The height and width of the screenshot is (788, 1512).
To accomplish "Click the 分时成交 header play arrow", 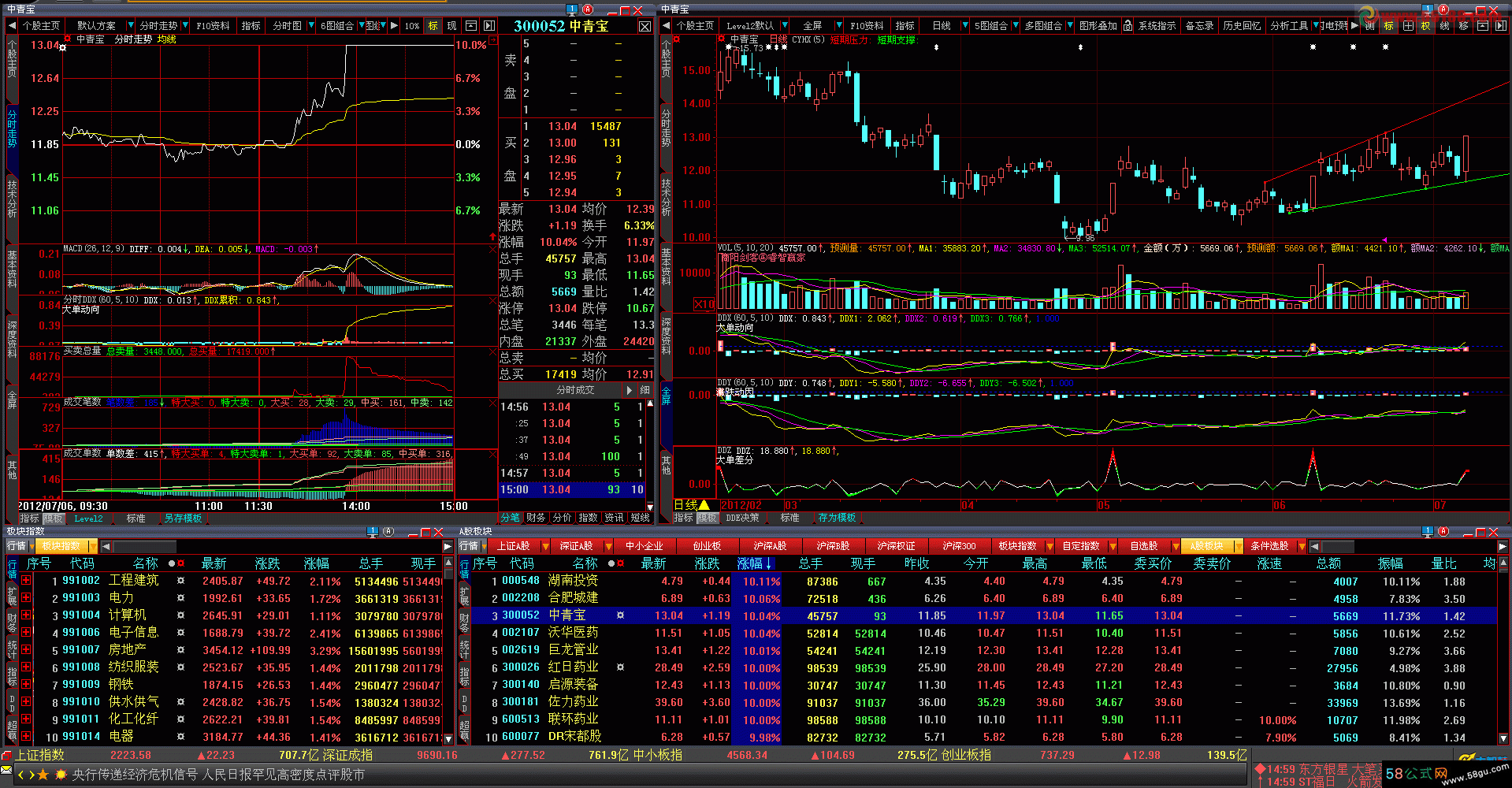I will click(629, 390).
